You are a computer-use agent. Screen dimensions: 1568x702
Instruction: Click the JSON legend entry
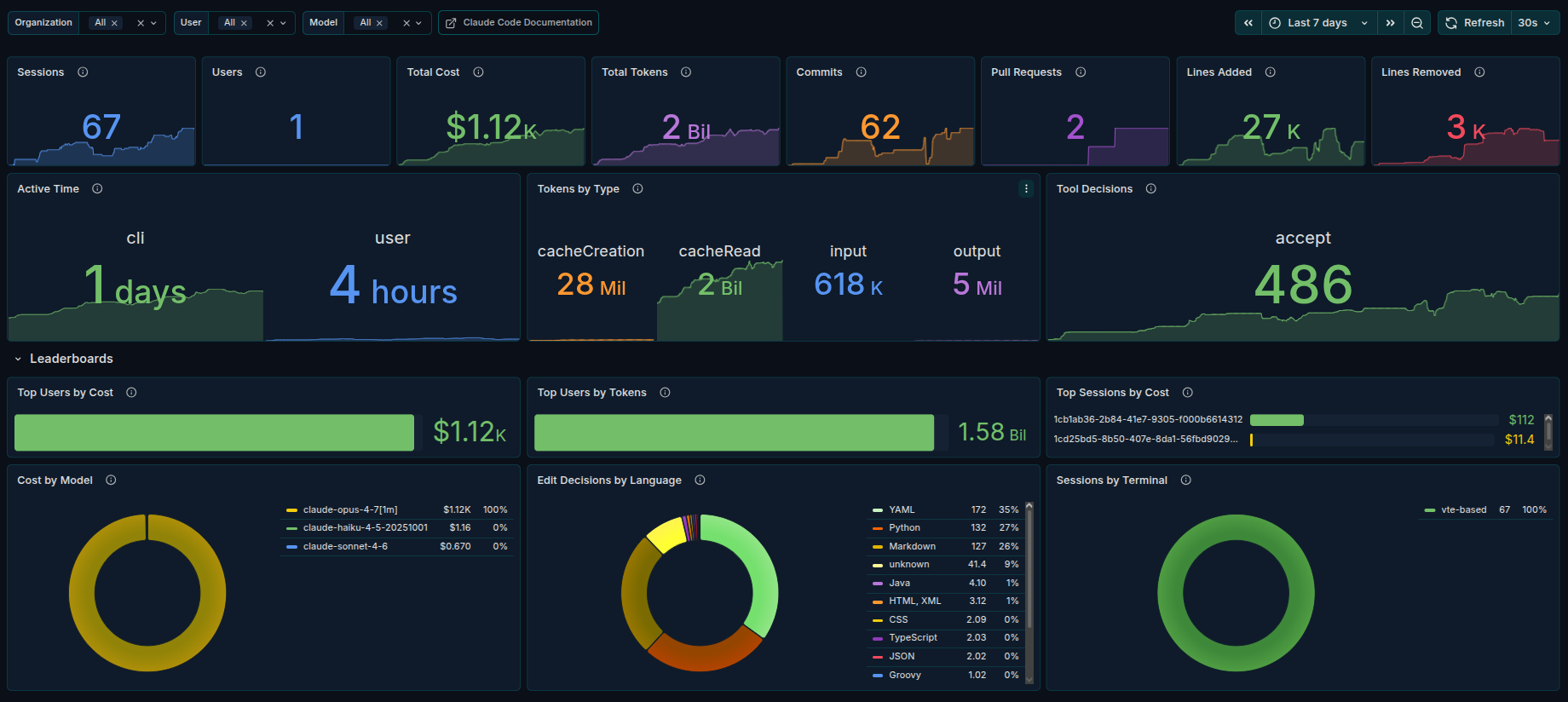[902, 657]
